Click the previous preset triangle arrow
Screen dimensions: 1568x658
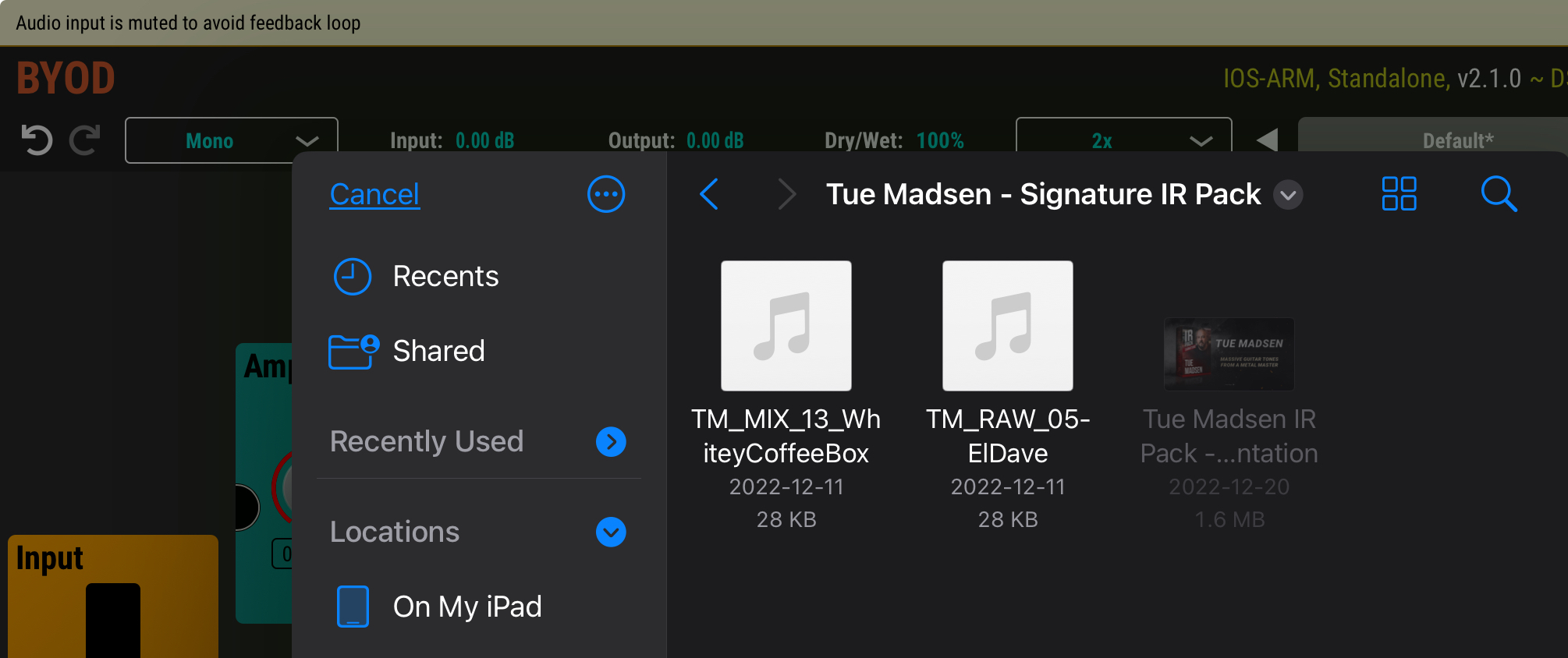coord(1268,140)
